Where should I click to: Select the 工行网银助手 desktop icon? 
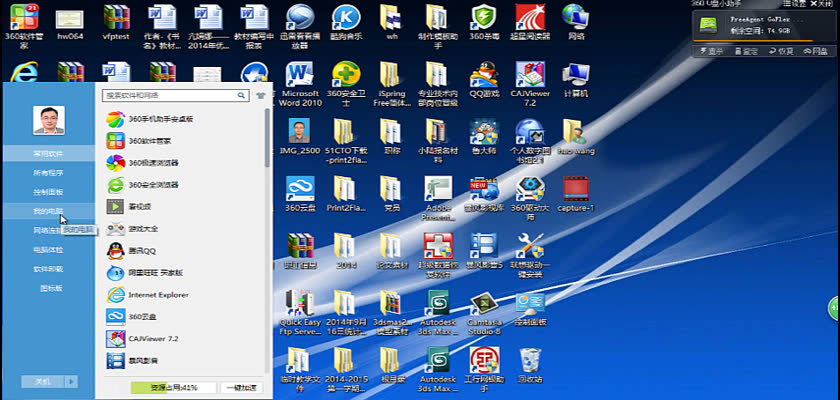[x=484, y=368]
